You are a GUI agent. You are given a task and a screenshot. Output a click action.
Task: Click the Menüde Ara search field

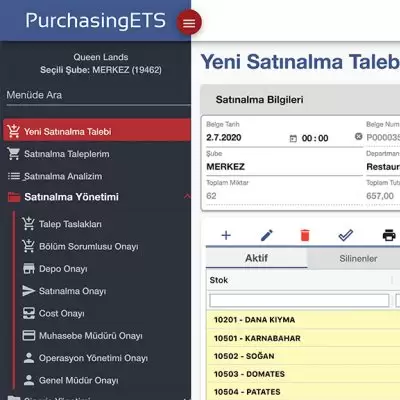(x=98, y=95)
